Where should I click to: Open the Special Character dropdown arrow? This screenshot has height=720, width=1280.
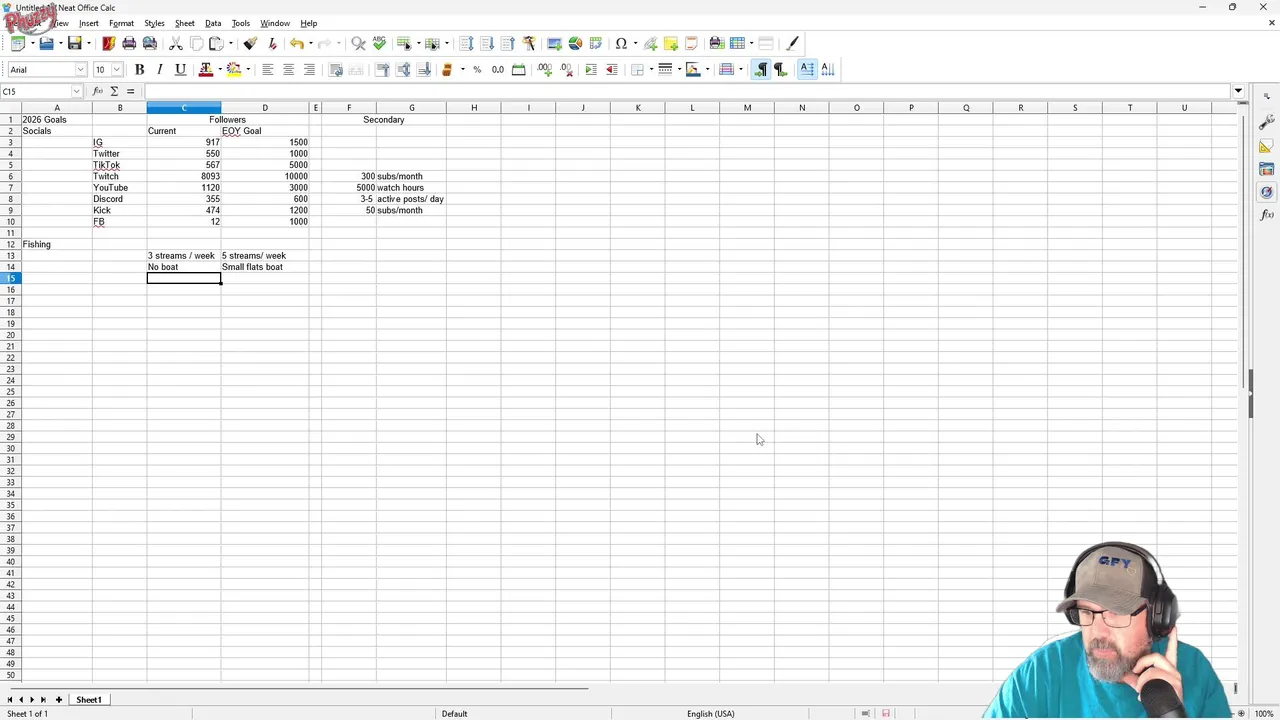pos(635,43)
